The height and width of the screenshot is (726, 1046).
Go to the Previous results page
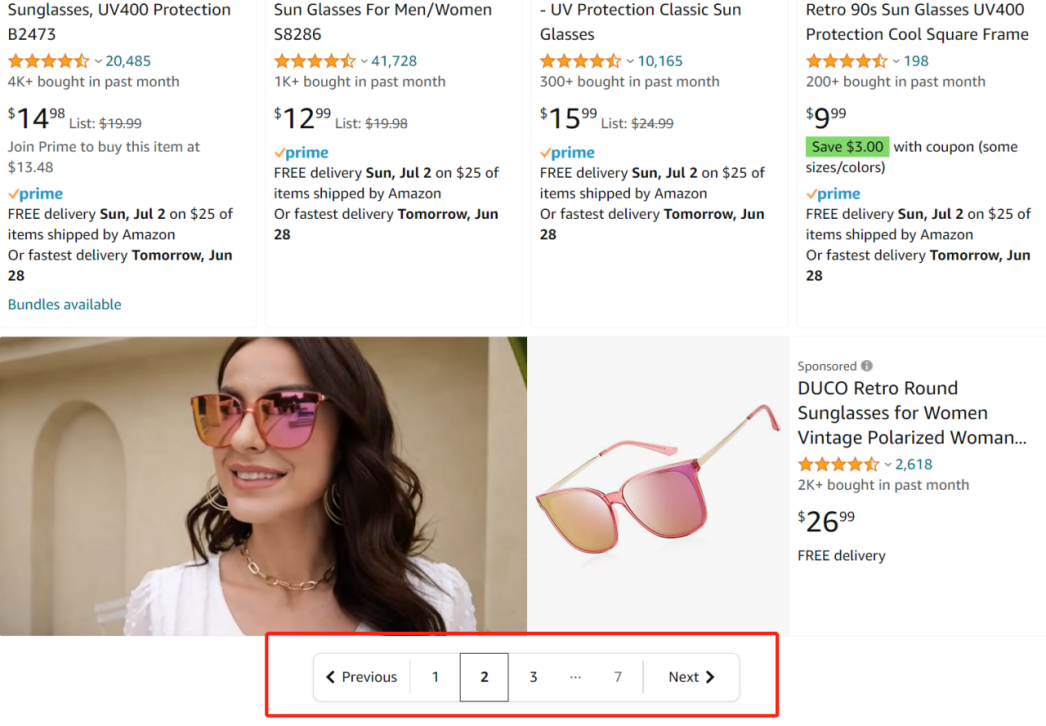click(362, 677)
